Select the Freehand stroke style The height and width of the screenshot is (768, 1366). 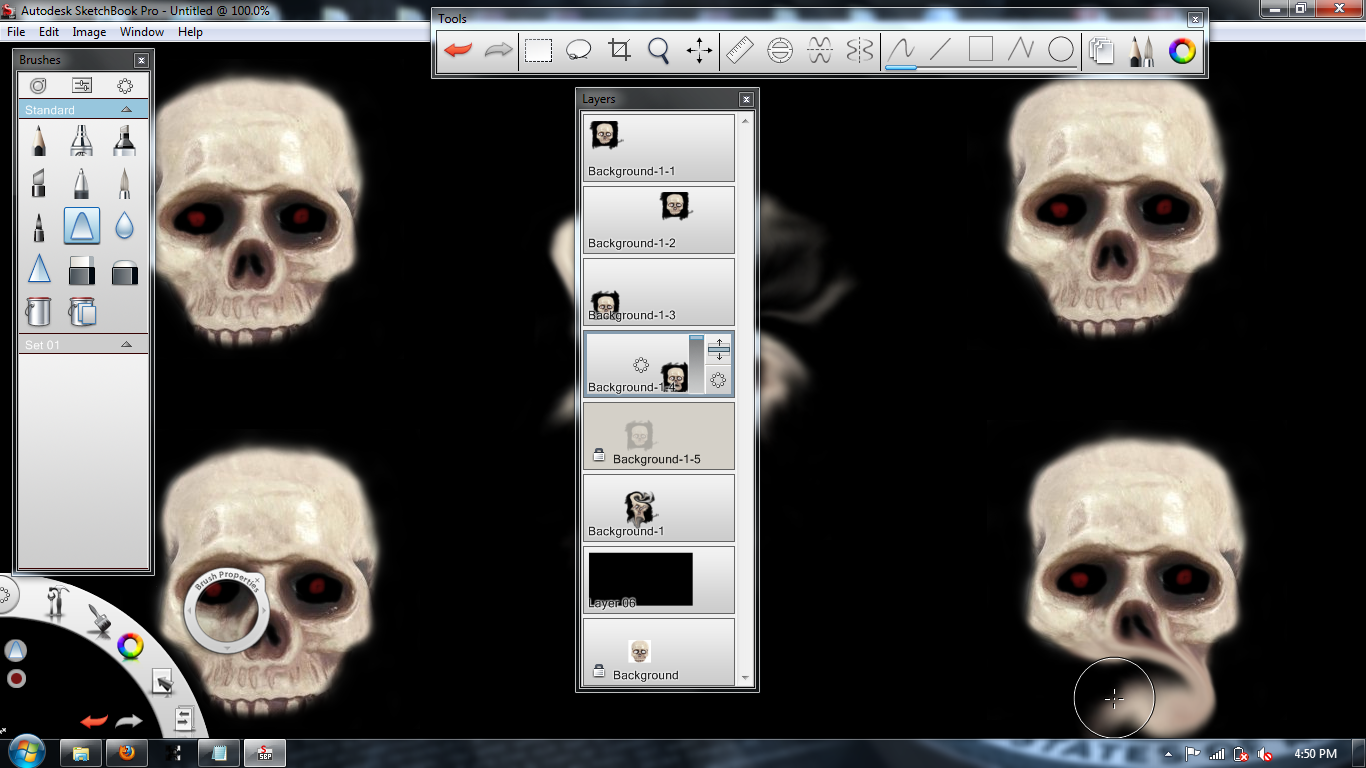(x=901, y=50)
